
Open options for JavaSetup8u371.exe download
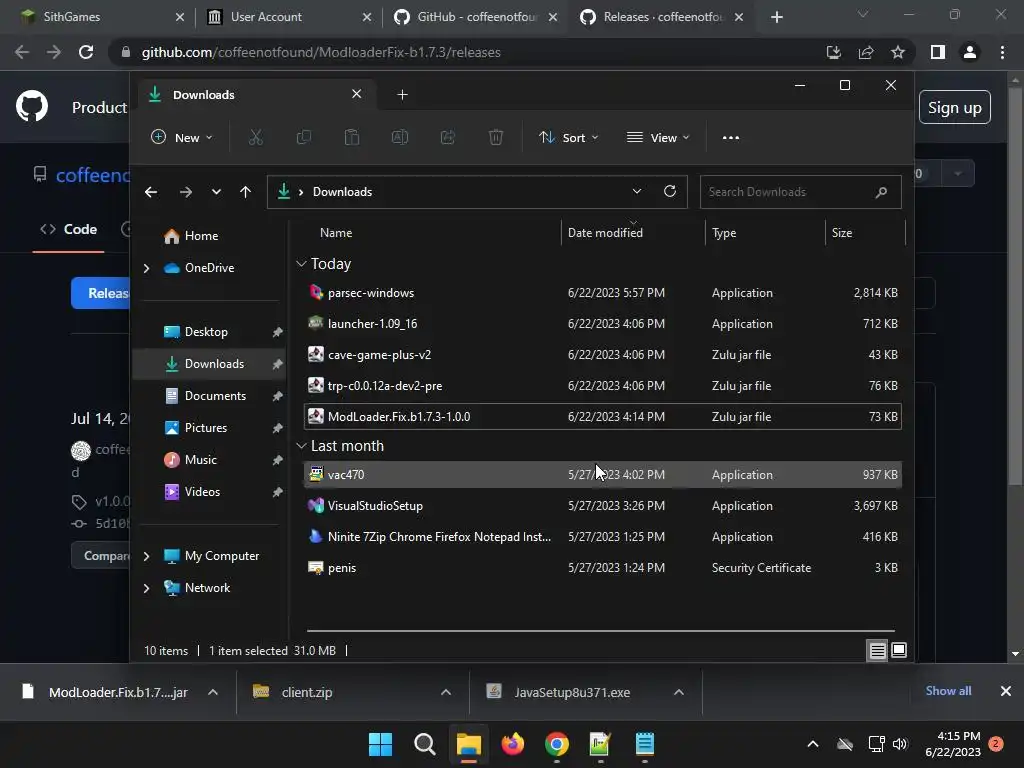click(679, 692)
